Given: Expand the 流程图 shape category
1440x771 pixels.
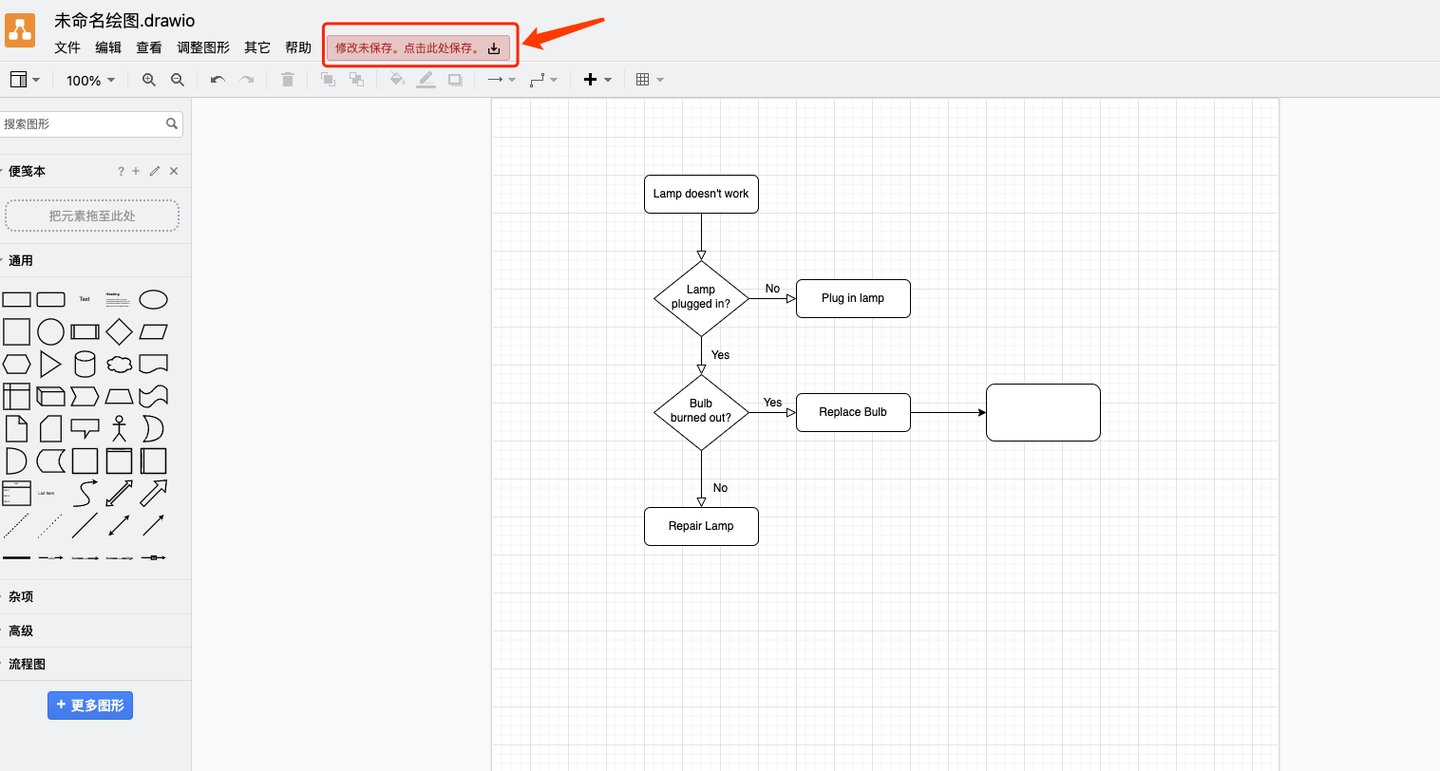Looking at the screenshot, I should (27, 663).
